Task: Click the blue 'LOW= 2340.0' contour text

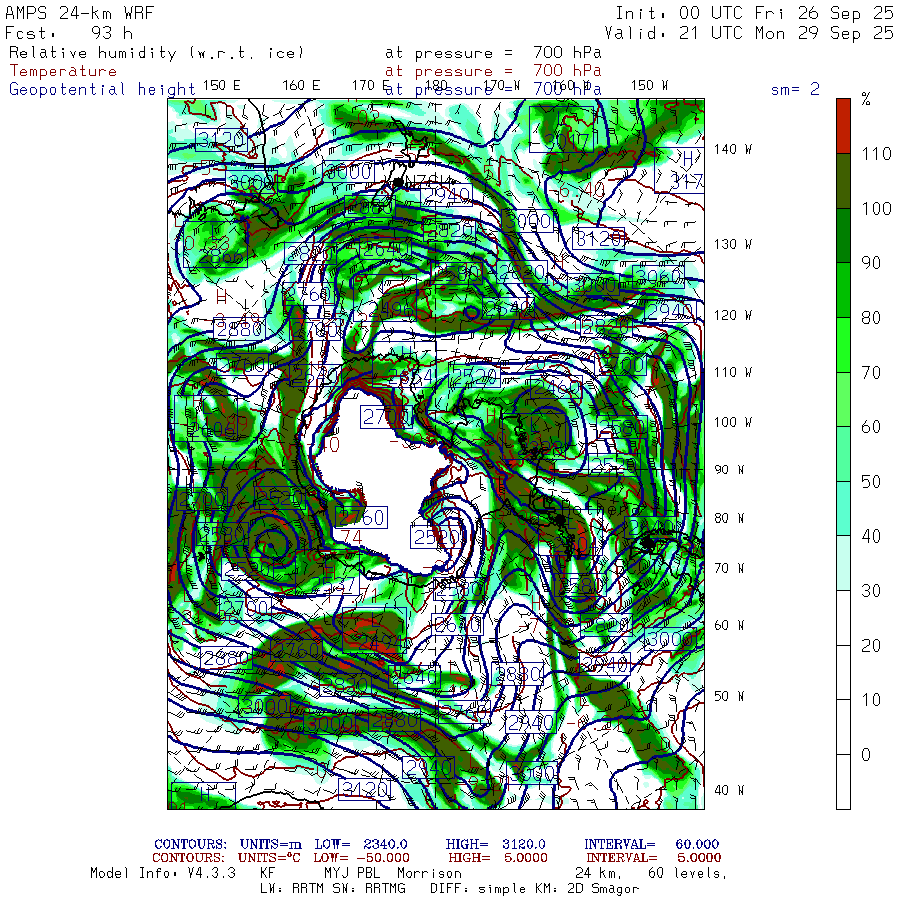Action: (x=361, y=844)
